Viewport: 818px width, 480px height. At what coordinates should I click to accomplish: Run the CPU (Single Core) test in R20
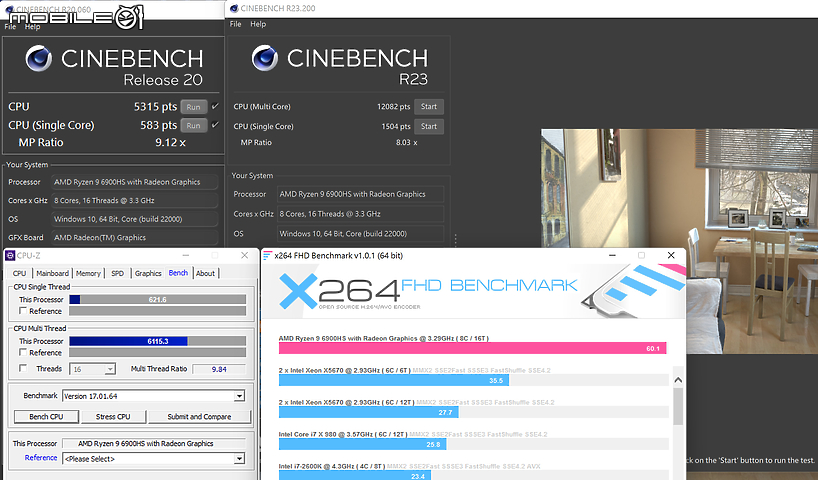click(x=194, y=126)
